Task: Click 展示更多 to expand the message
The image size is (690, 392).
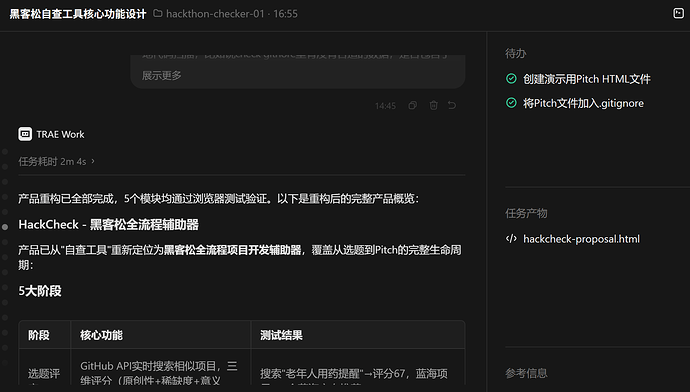Action: coord(161,75)
